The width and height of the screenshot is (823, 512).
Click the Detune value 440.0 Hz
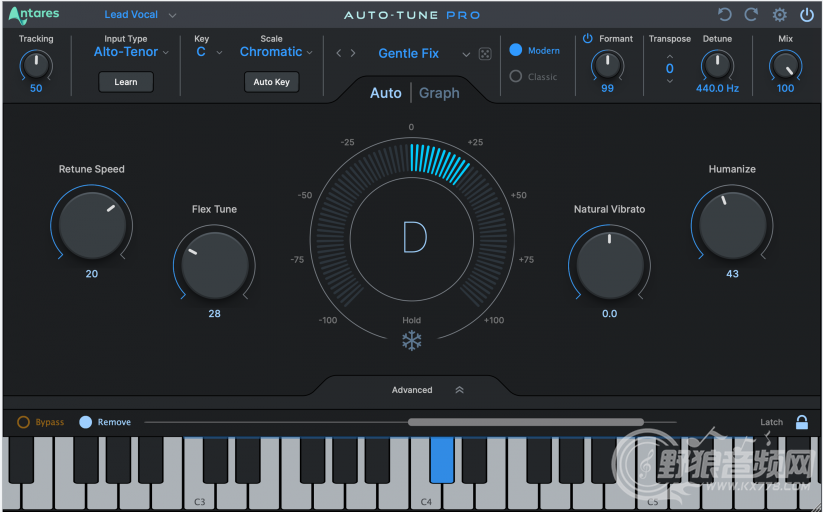coord(717,88)
